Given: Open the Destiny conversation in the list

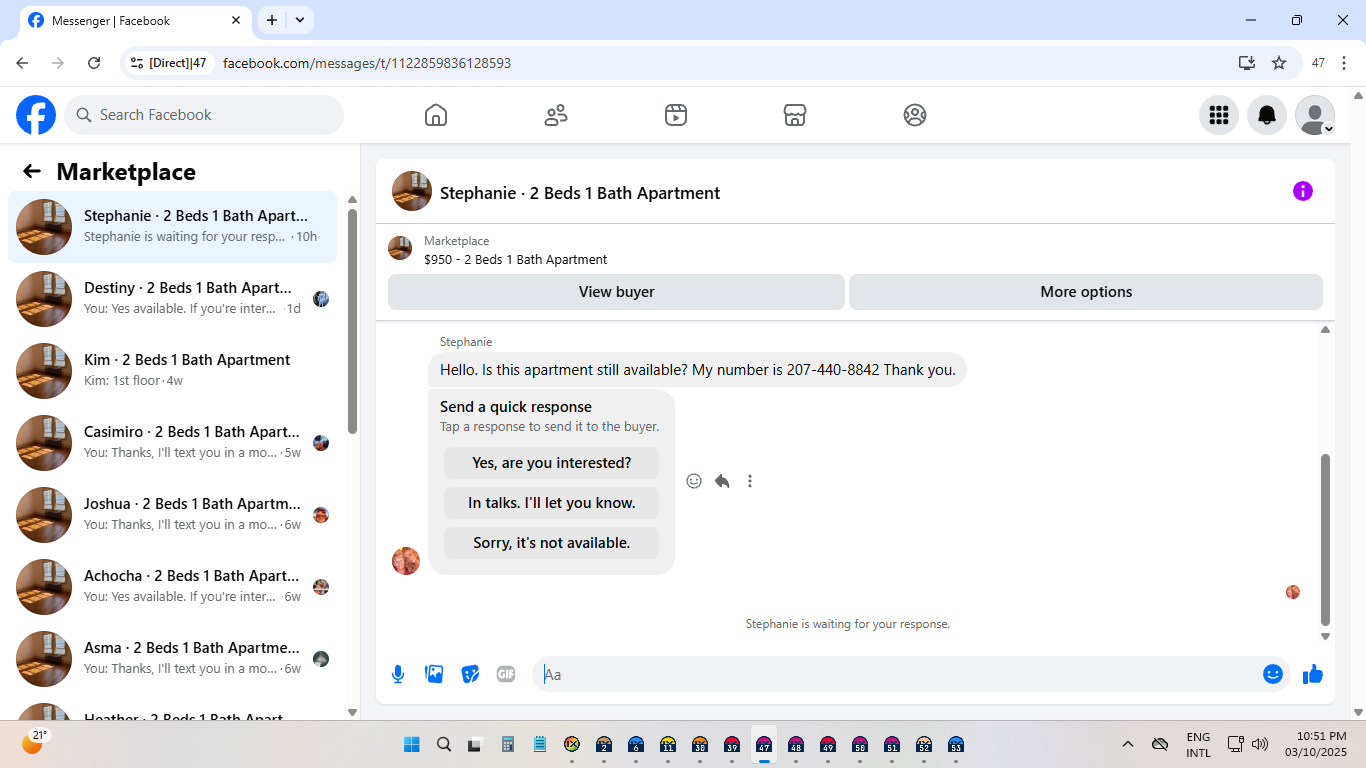Looking at the screenshot, I should [x=172, y=299].
